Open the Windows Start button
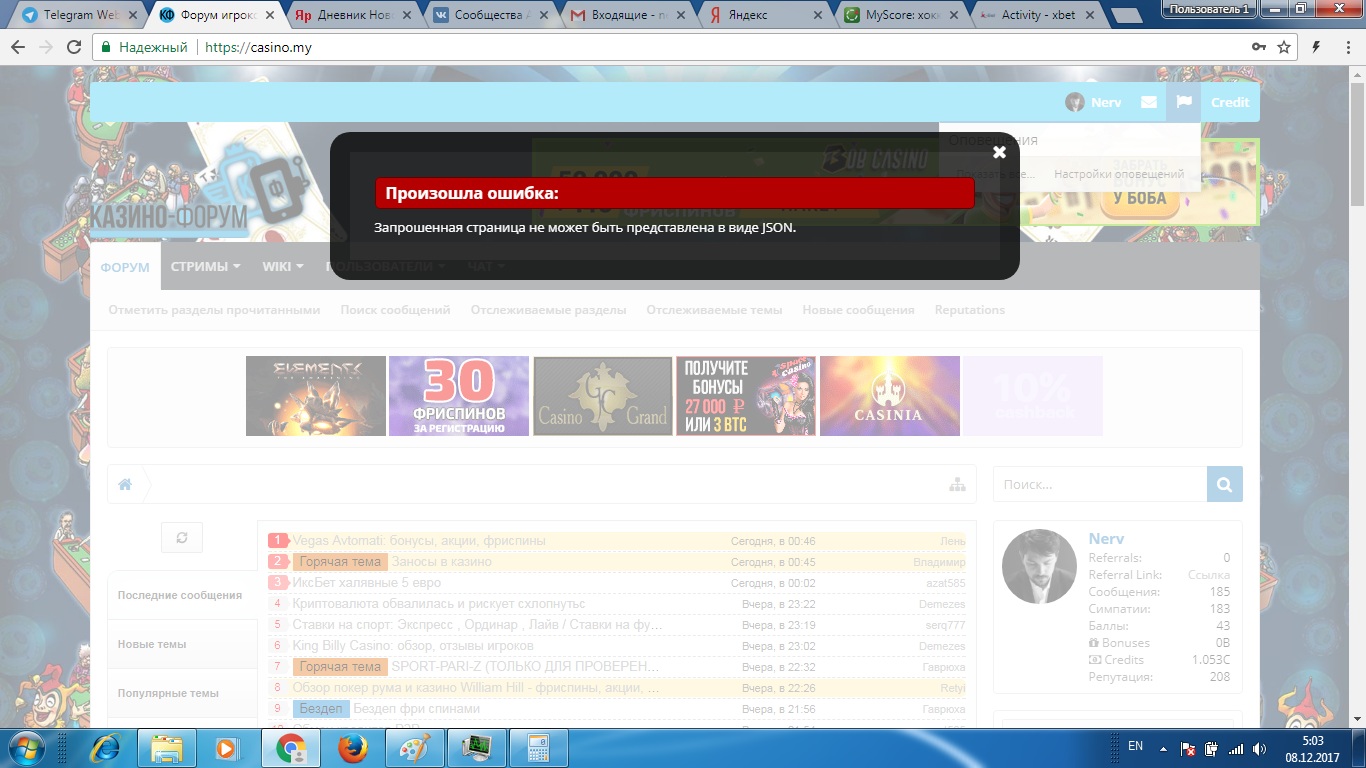Image resolution: width=1366 pixels, height=768 pixels. [x=27, y=748]
